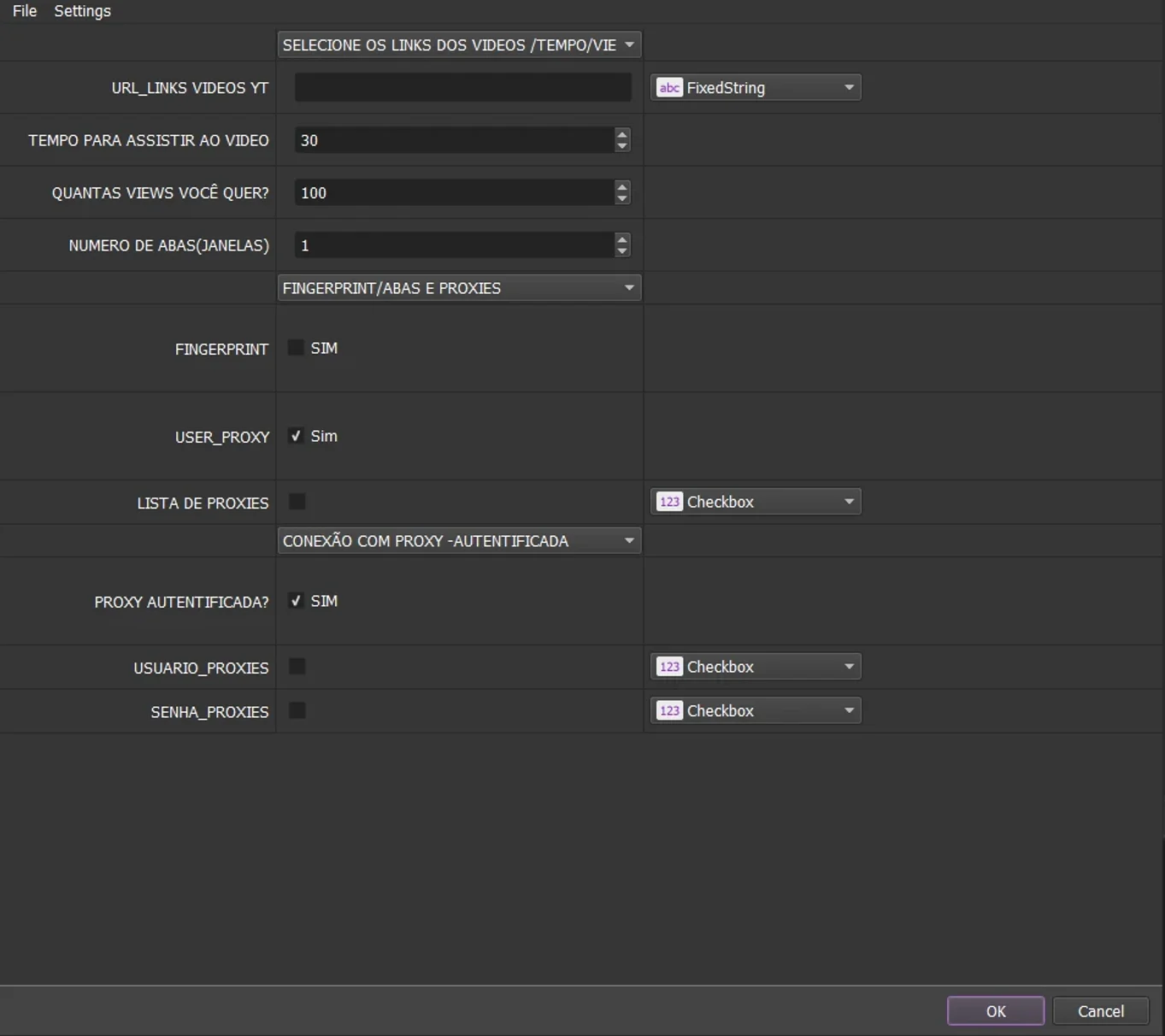
Task: Uncheck PROXY AUTENTIFICADA? SIM checkbox
Action: 296,601
